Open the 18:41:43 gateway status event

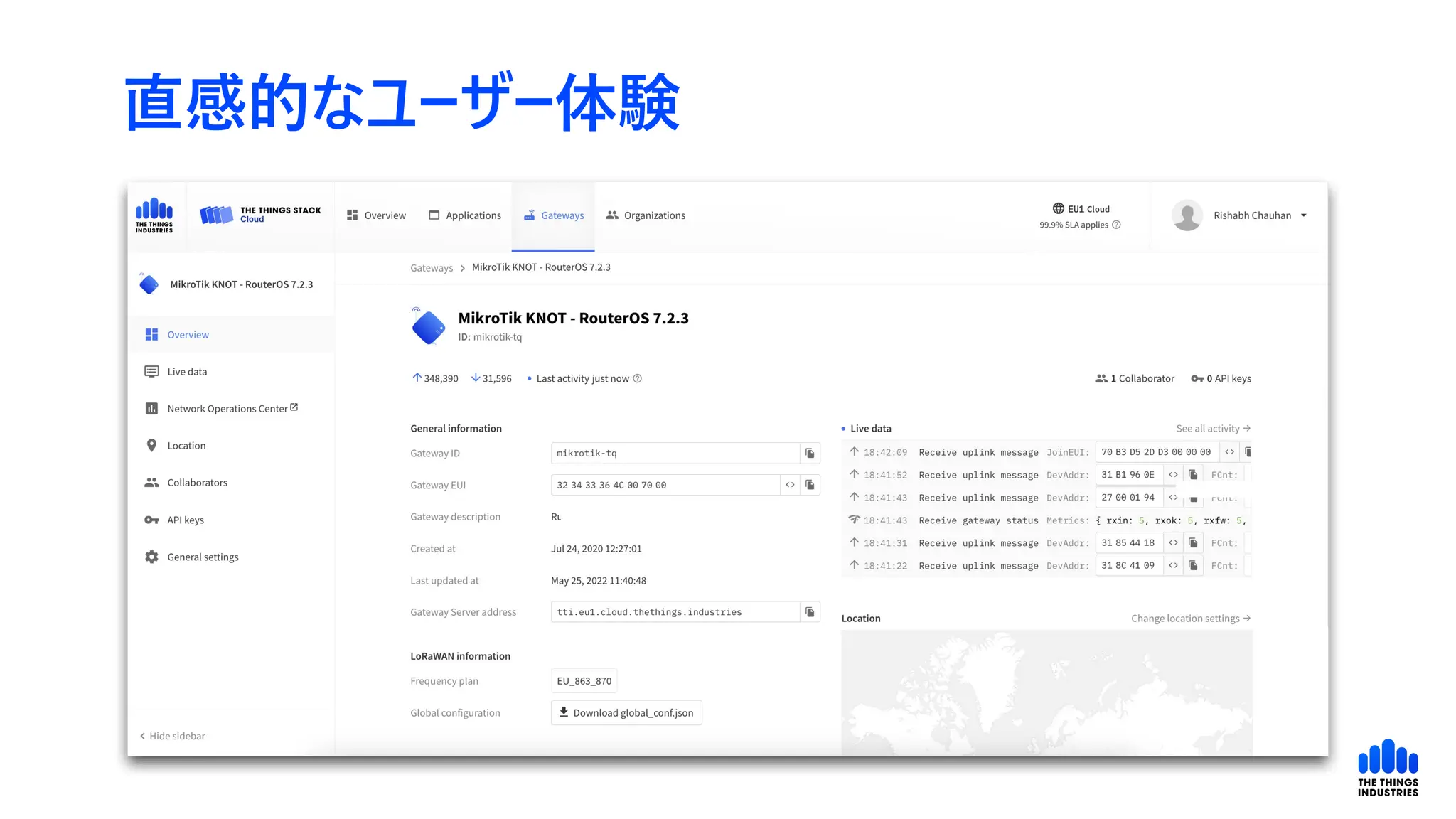1046,520
